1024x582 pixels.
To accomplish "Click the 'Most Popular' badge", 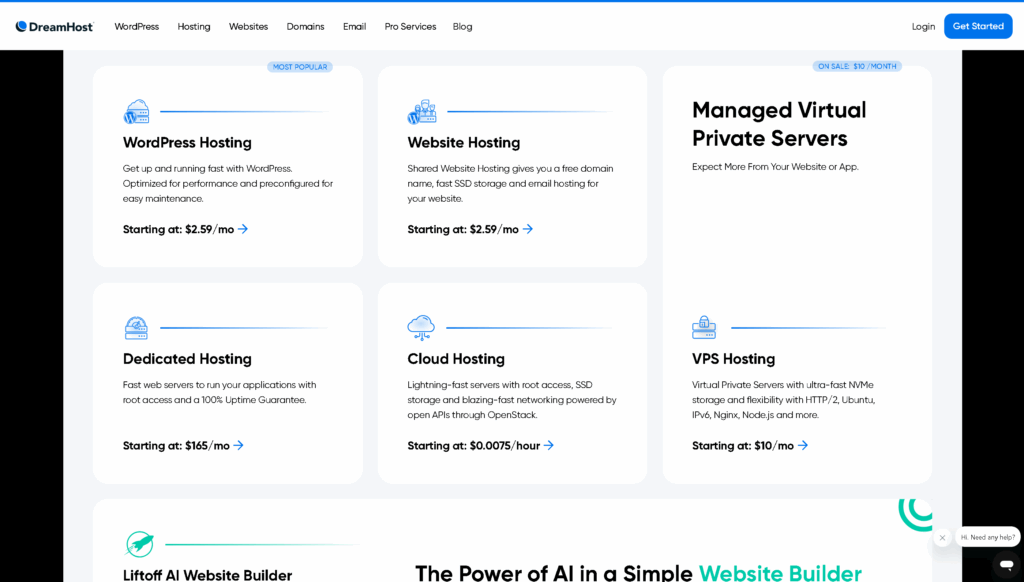I will [x=300, y=67].
